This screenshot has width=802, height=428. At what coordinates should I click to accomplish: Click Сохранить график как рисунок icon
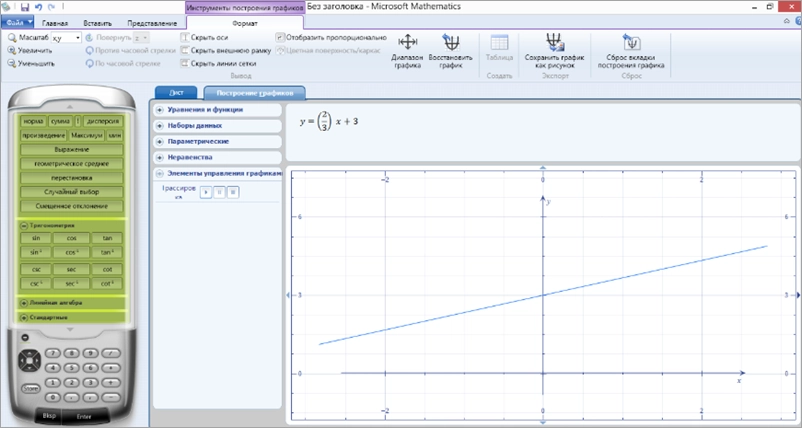click(x=554, y=42)
